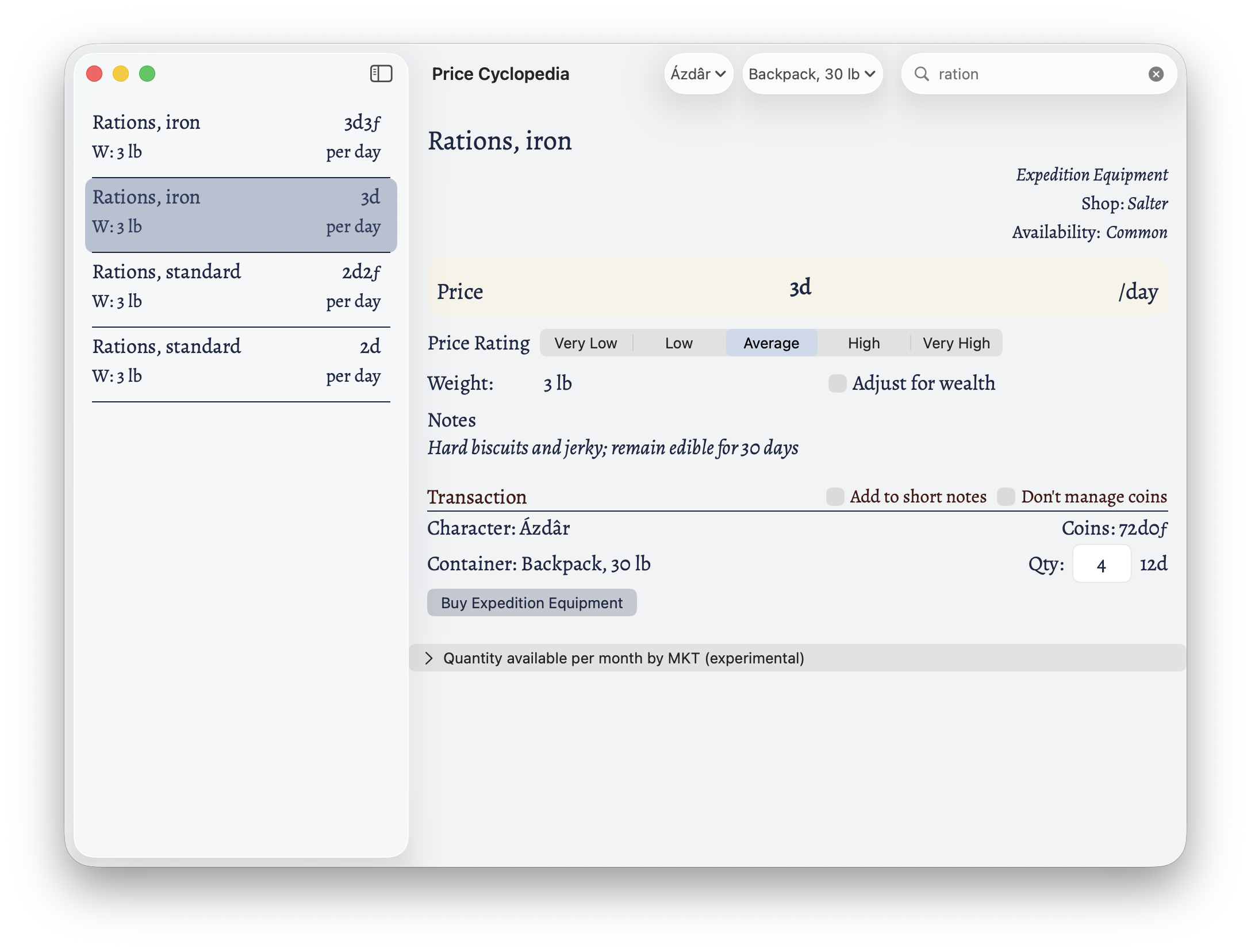Choose the Low price rating option

pos(678,343)
